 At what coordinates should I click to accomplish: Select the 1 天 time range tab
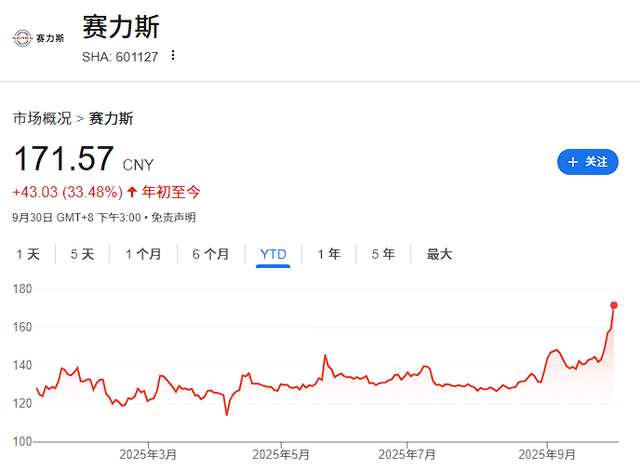pos(28,254)
